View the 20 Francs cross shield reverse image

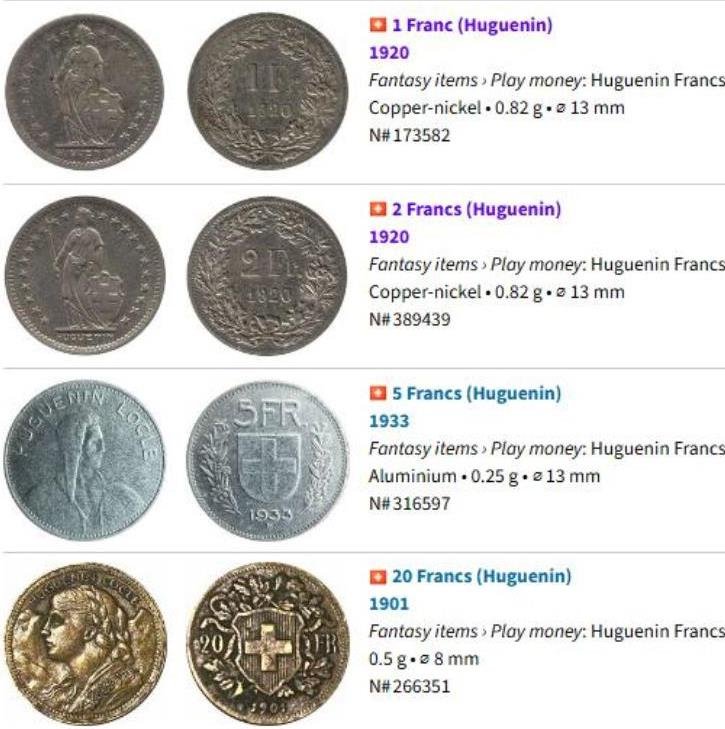point(268,645)
